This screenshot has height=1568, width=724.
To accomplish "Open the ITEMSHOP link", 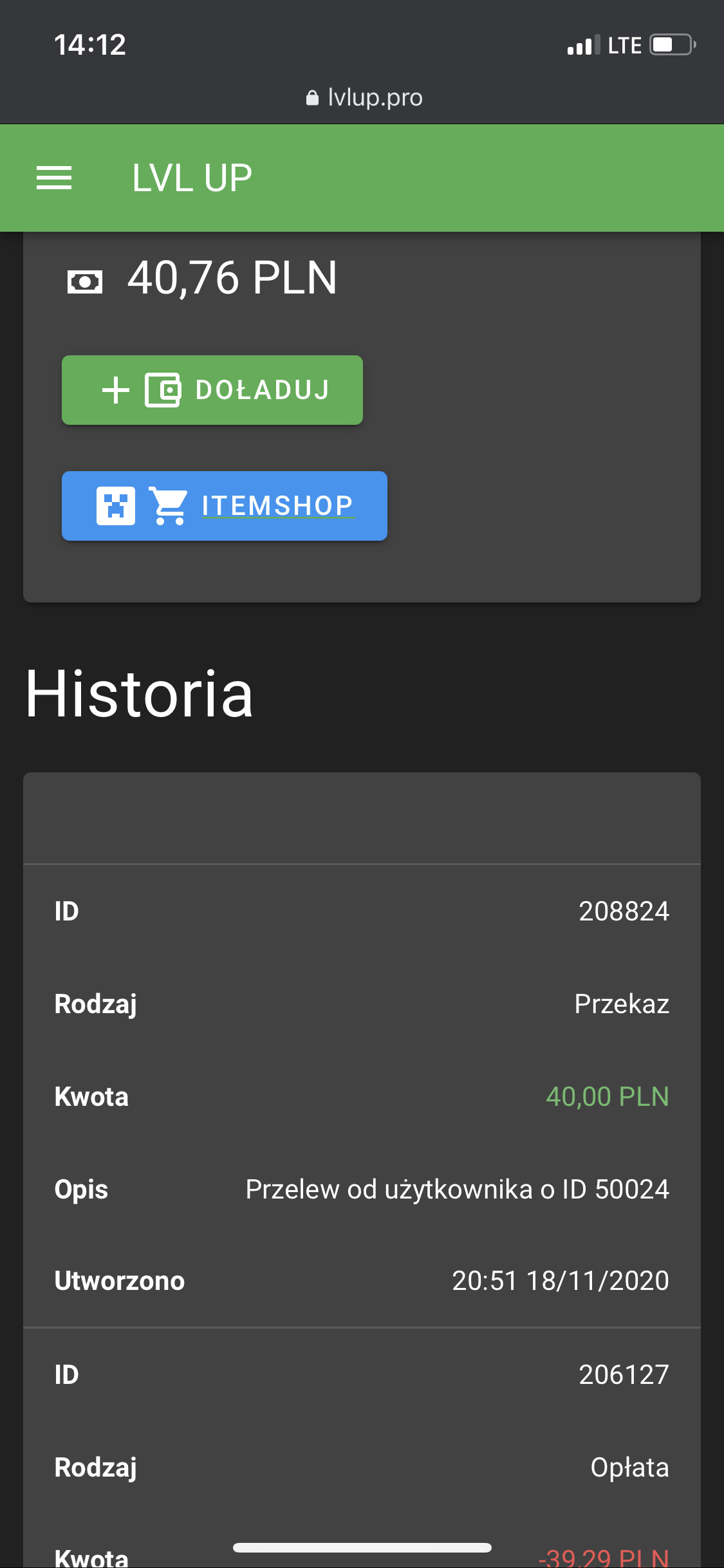I will tap(277, 506).
